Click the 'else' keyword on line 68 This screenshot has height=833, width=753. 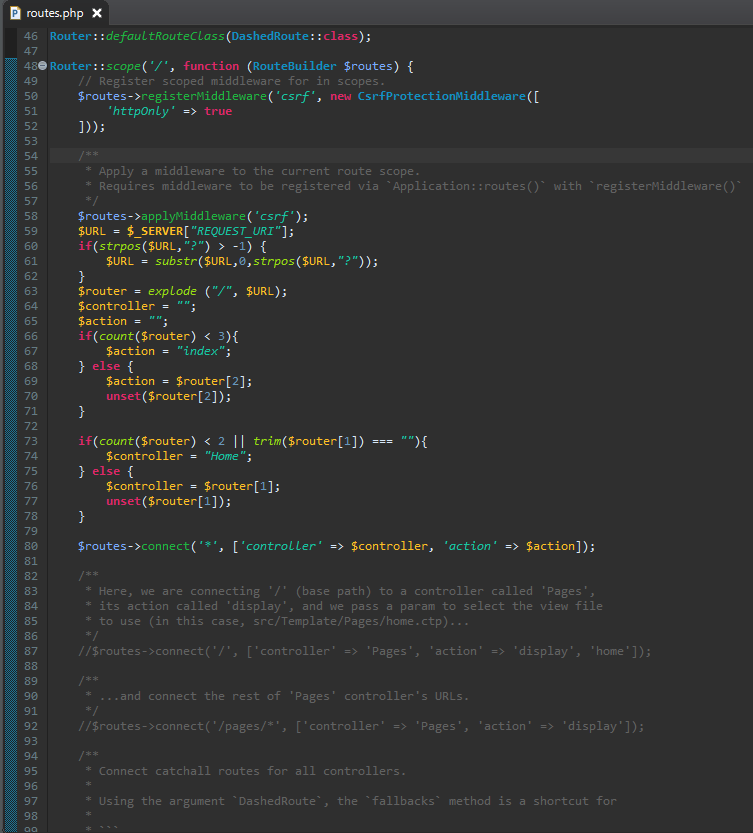[x=106, y=366]
